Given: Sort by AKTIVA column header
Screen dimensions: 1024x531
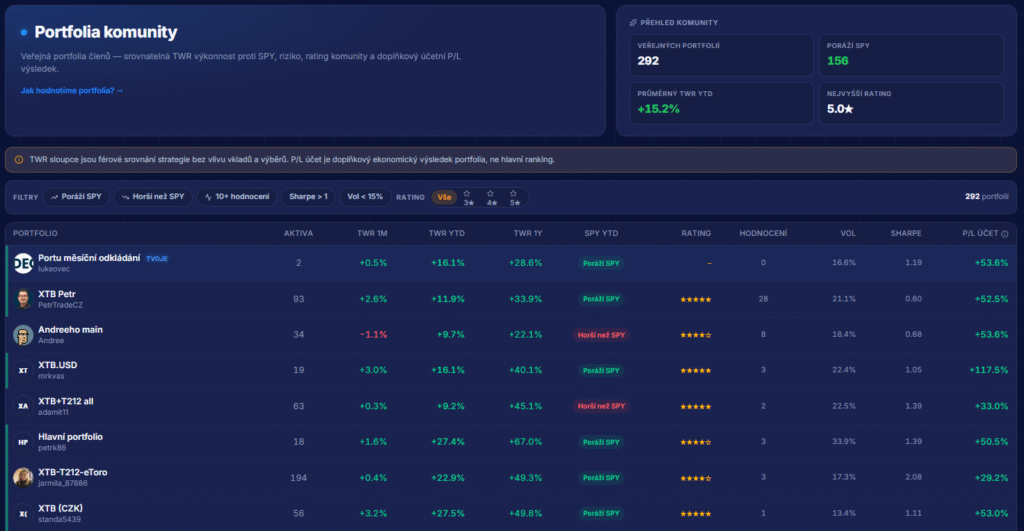Looking at the screenshot, I should pos(298,233).
